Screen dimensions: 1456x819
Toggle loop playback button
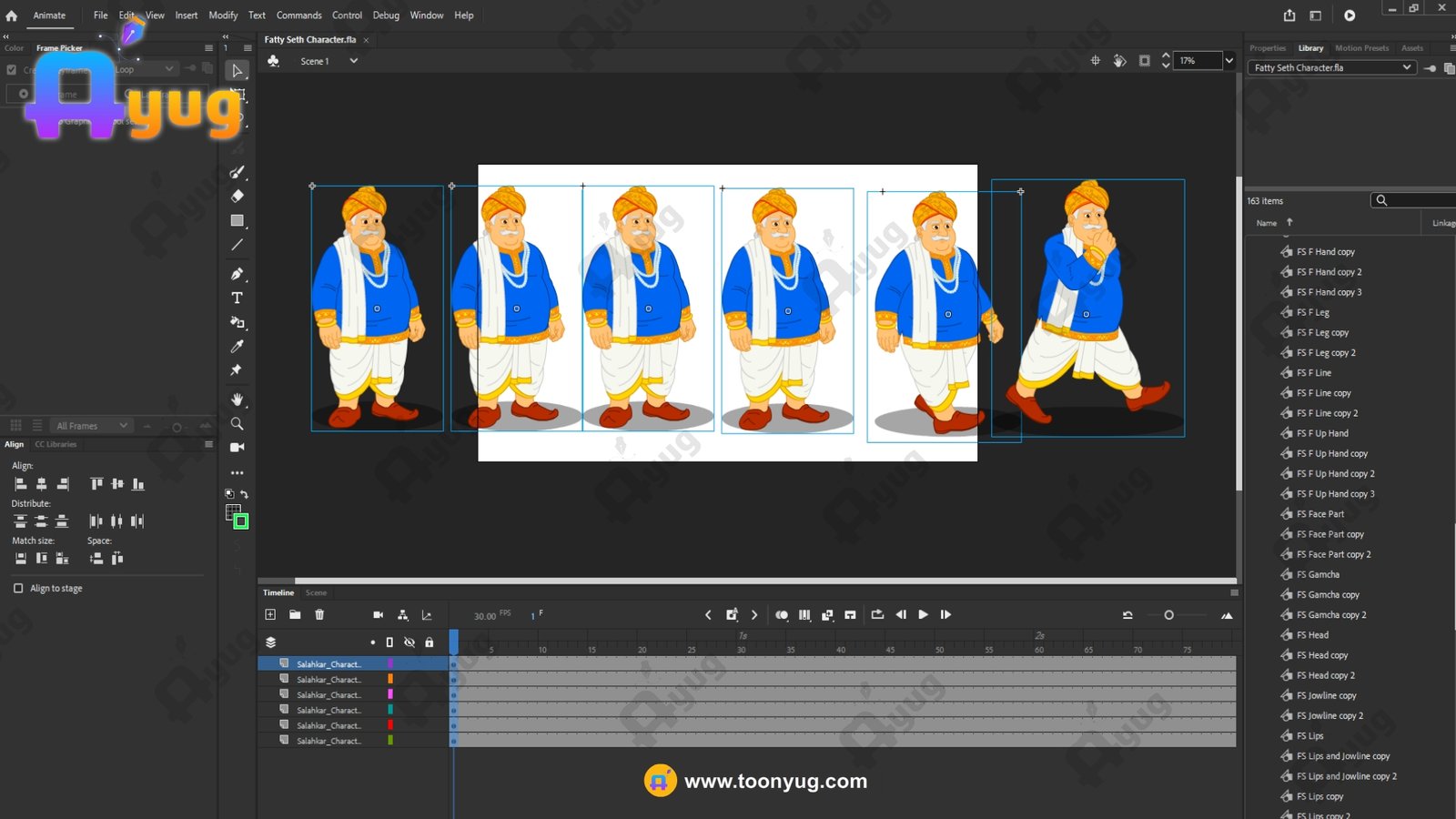click(877, 615)
